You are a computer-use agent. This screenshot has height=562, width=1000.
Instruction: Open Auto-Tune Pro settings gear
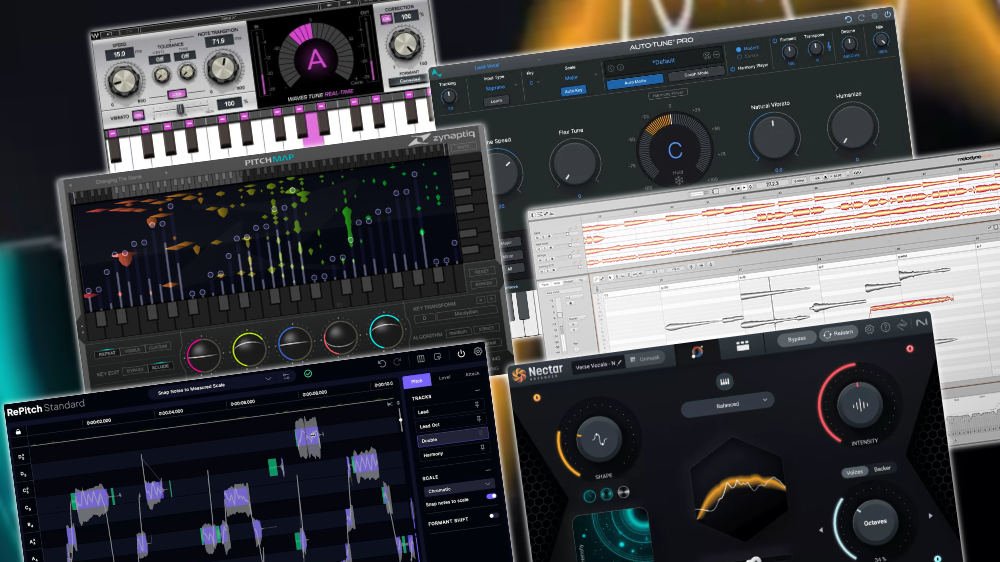(875, 15)
